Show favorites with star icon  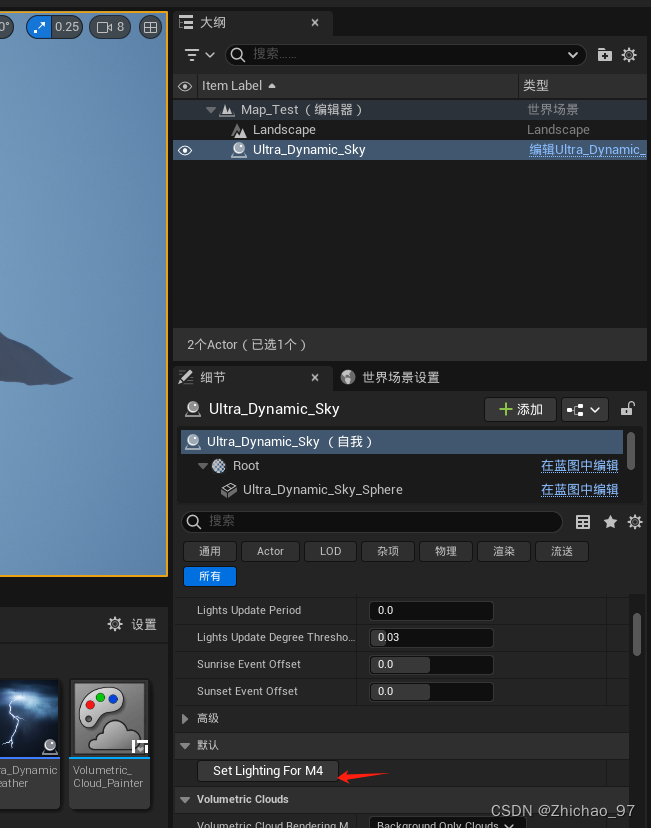point(610,522)
